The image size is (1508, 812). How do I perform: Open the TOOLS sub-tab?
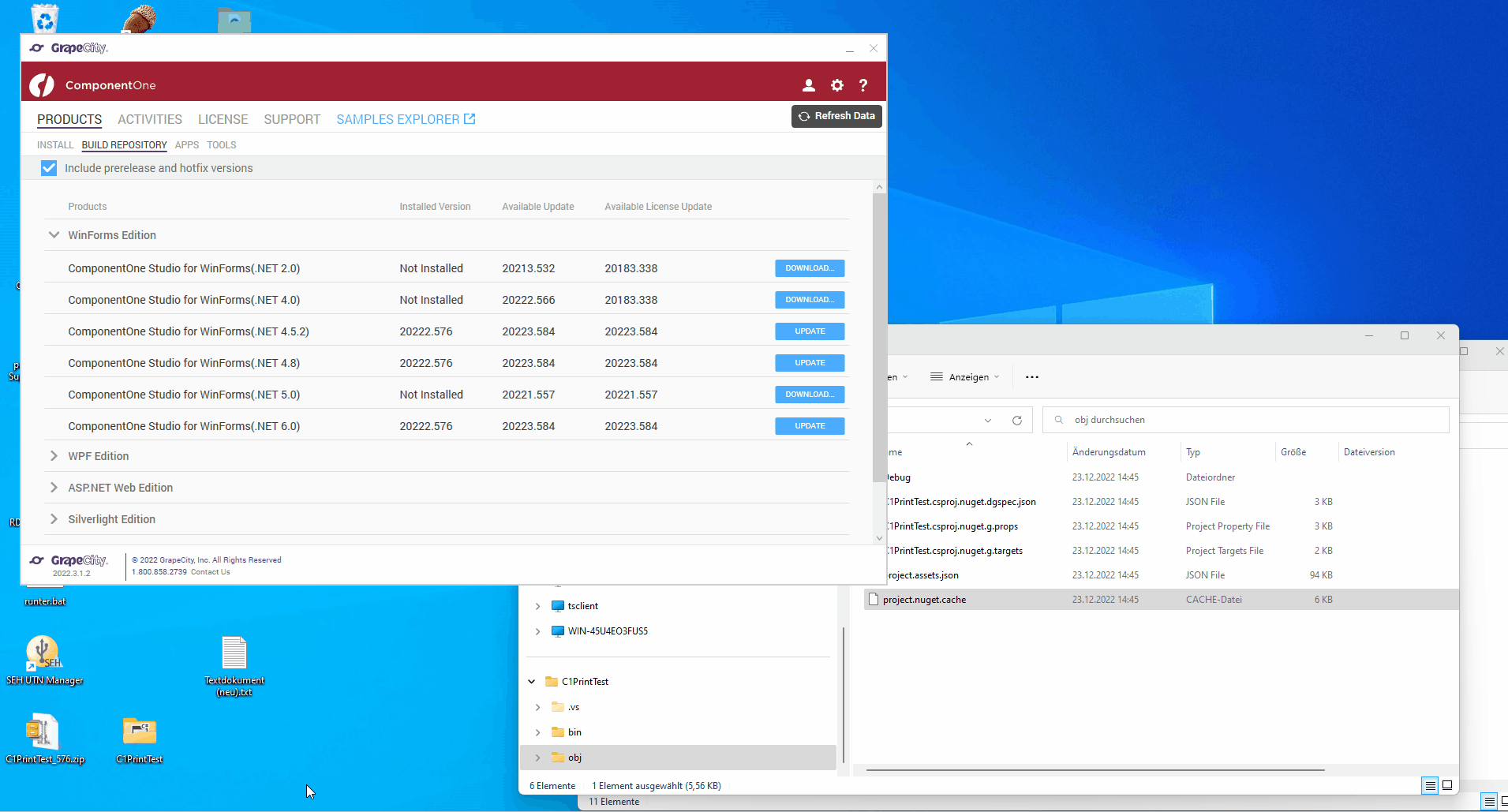[x=222, y=145]
